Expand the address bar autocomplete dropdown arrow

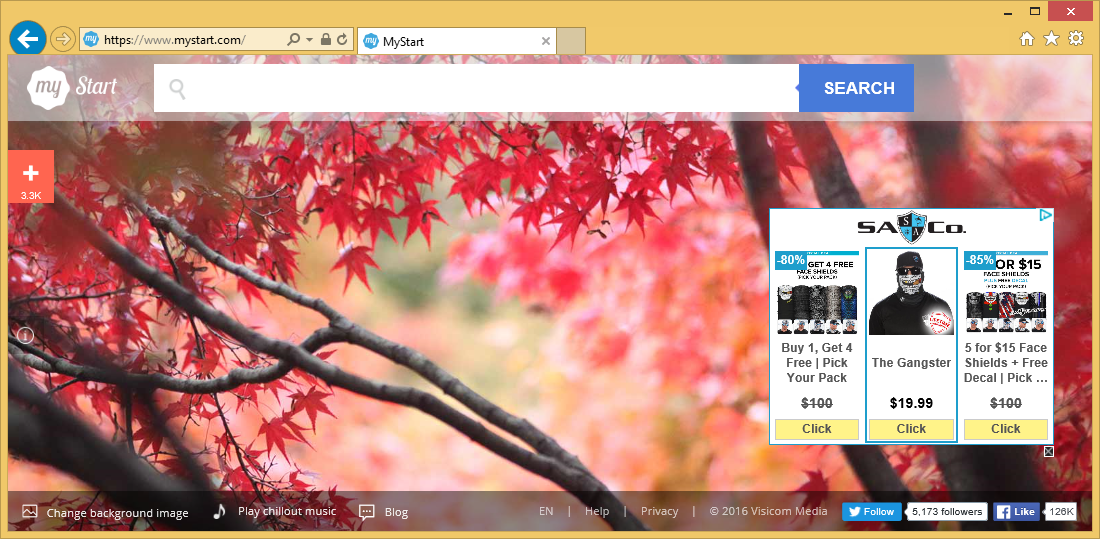(x=309, y=40)
